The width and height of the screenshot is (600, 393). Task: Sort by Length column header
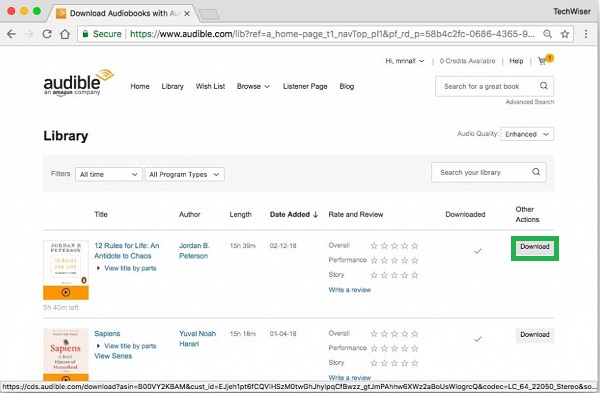click(x=240, y=215)
